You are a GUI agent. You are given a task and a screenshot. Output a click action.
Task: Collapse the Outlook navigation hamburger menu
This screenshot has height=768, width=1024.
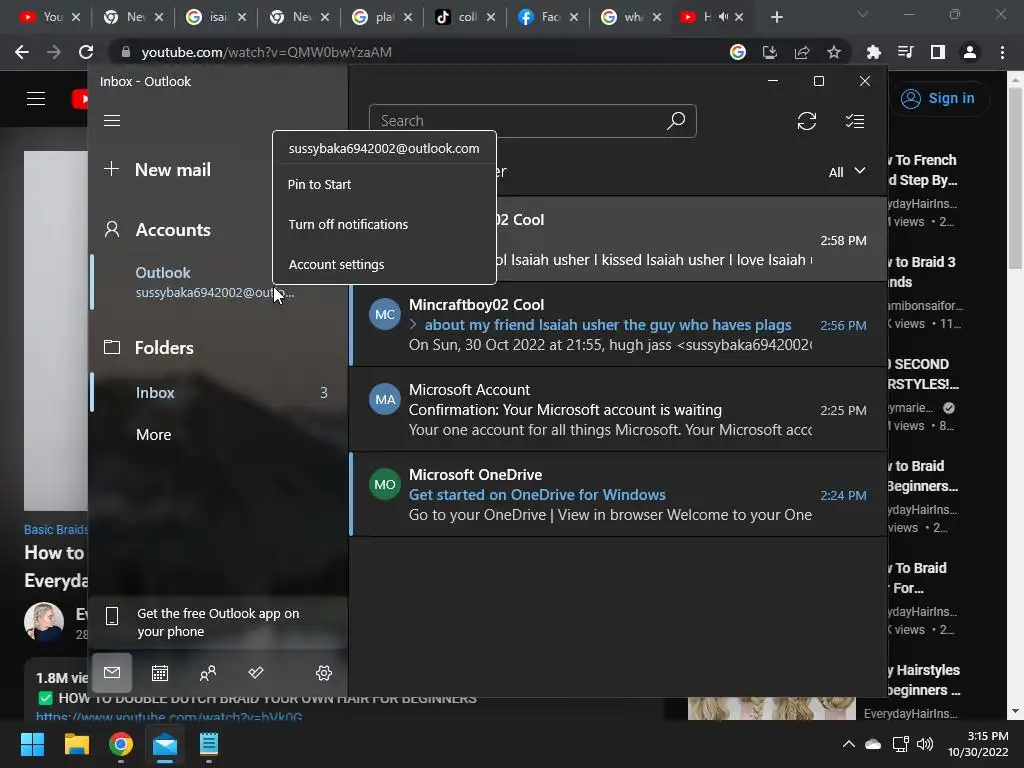pyautogui.click(x=112, y=121)
